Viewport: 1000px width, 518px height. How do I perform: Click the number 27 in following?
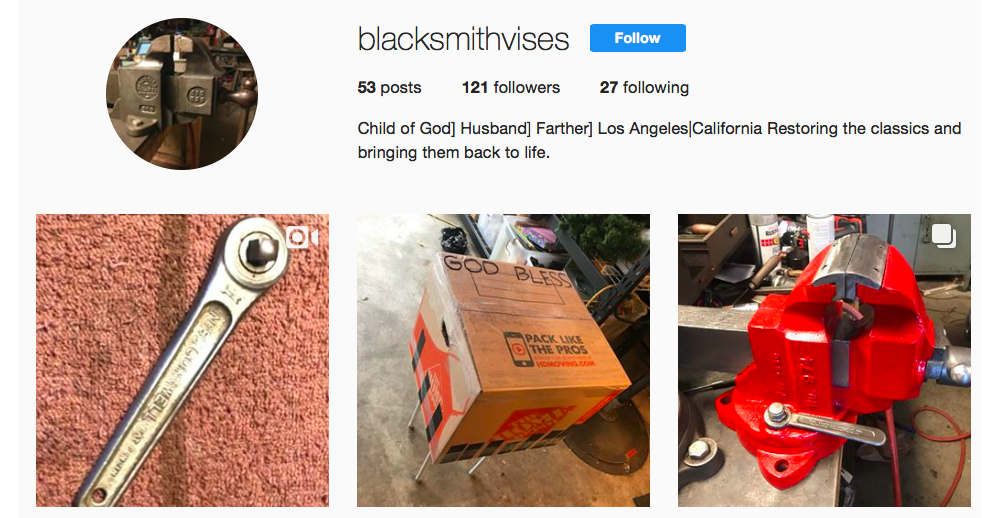click(x=609, y=87)
